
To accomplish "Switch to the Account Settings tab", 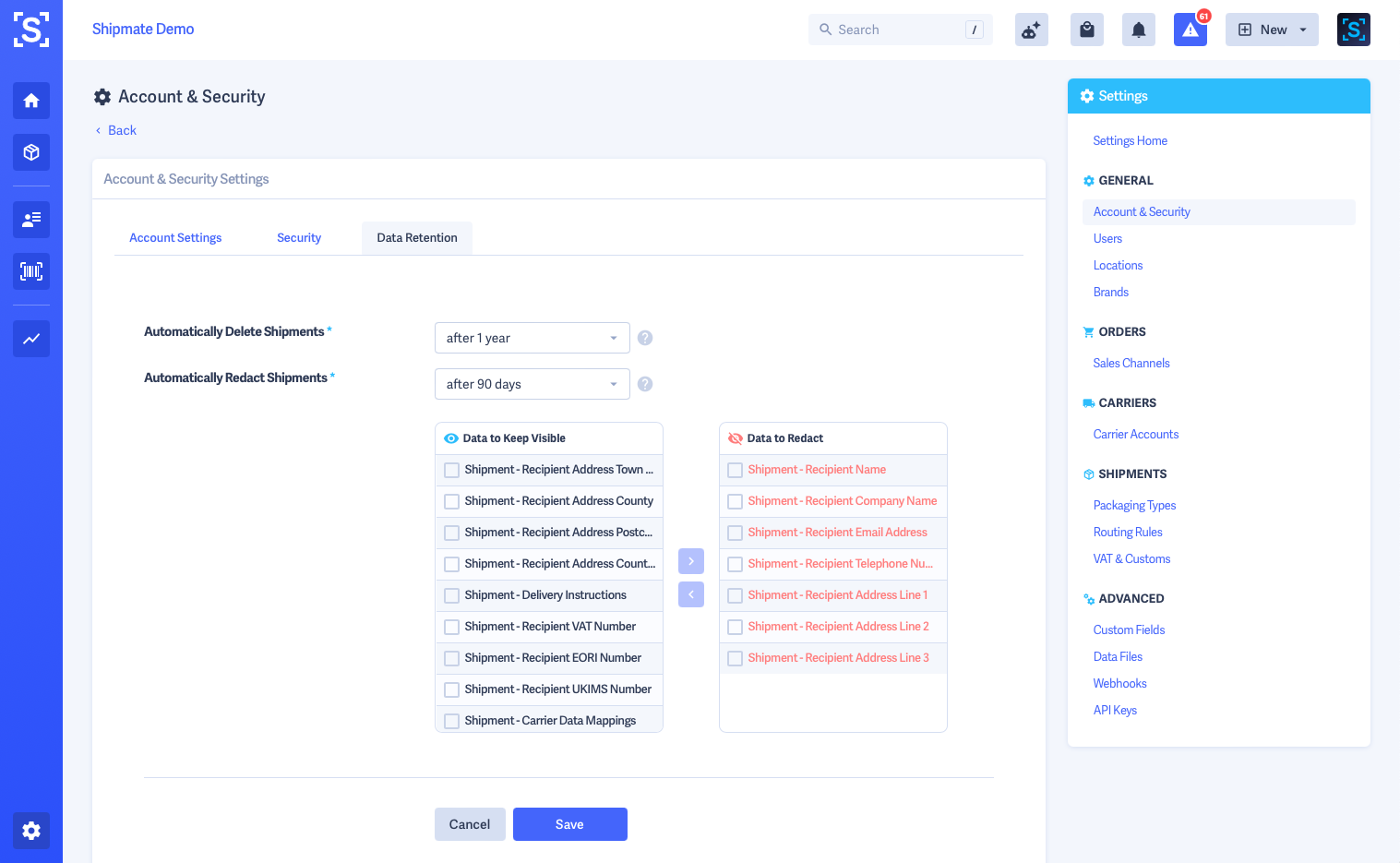I will point(175,237).
